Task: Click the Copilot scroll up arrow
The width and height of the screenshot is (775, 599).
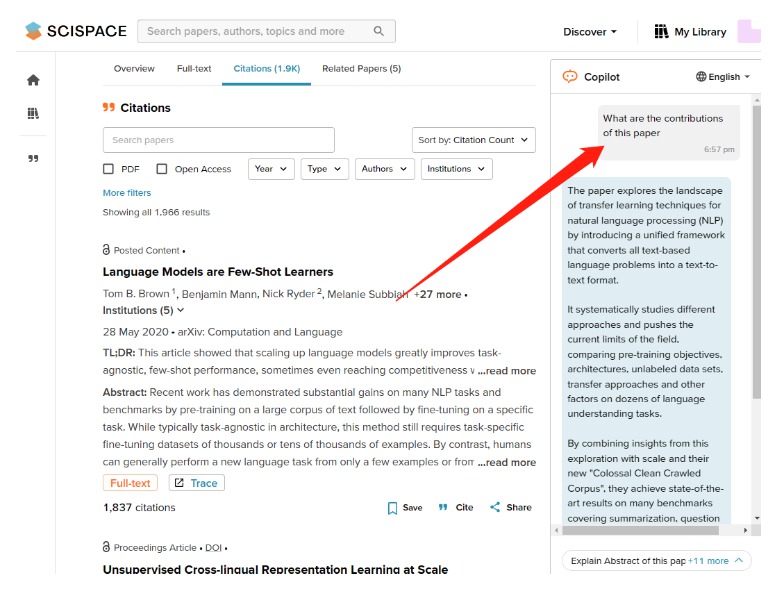Action: 757,100
